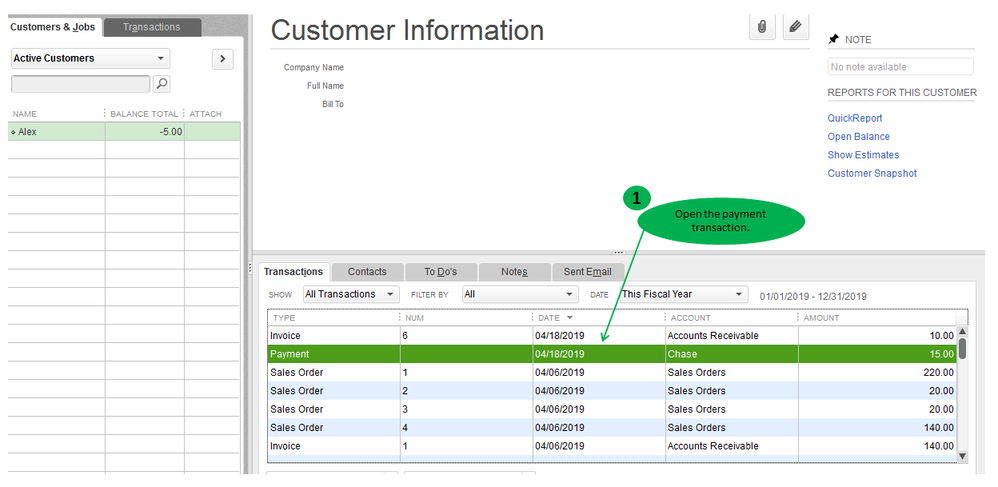Click the ATTACH column header
Viewport: 998px width, 487px height.
206,114
